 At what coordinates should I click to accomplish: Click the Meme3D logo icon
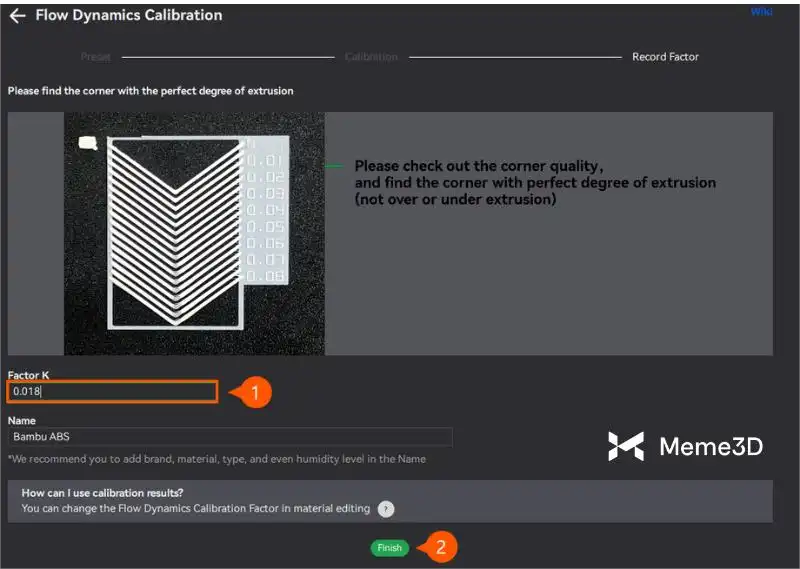[626, 446]
